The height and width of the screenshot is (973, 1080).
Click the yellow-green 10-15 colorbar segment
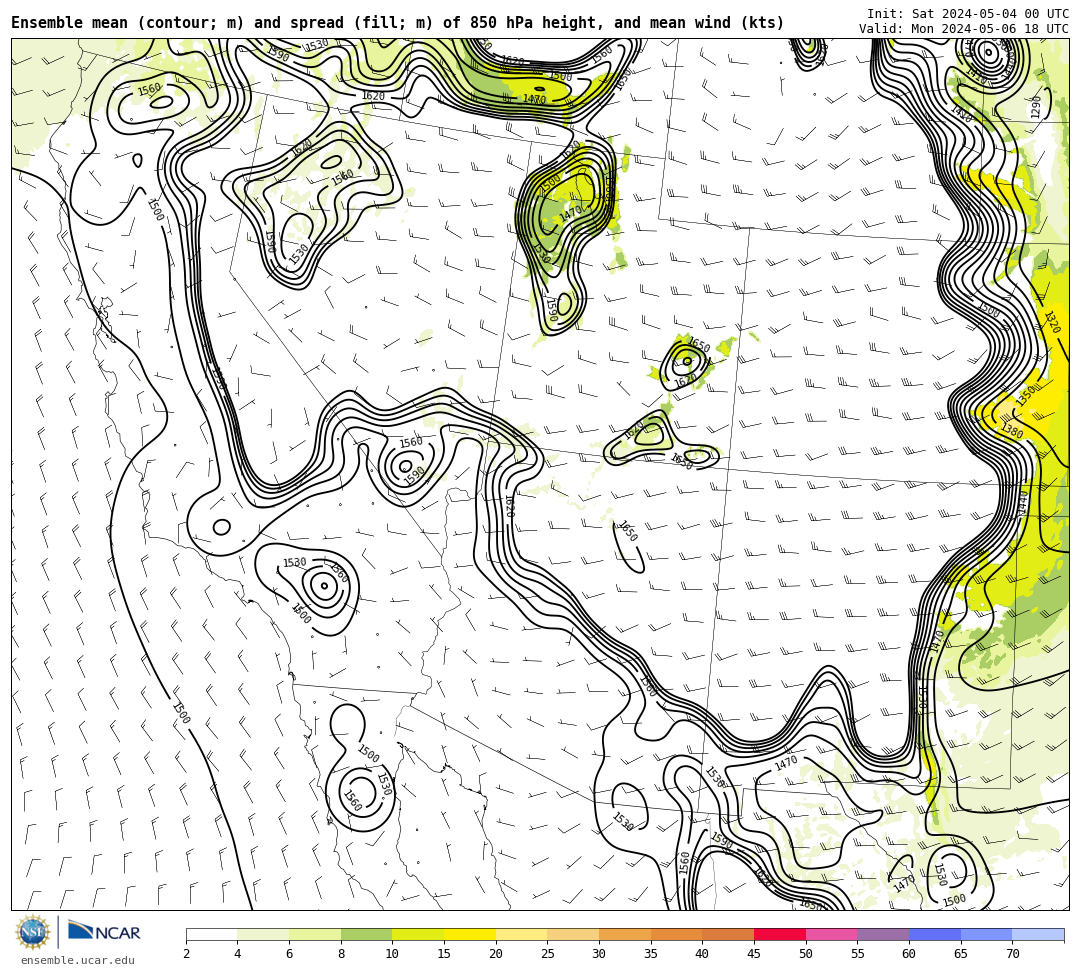click(x=418, y=934)
